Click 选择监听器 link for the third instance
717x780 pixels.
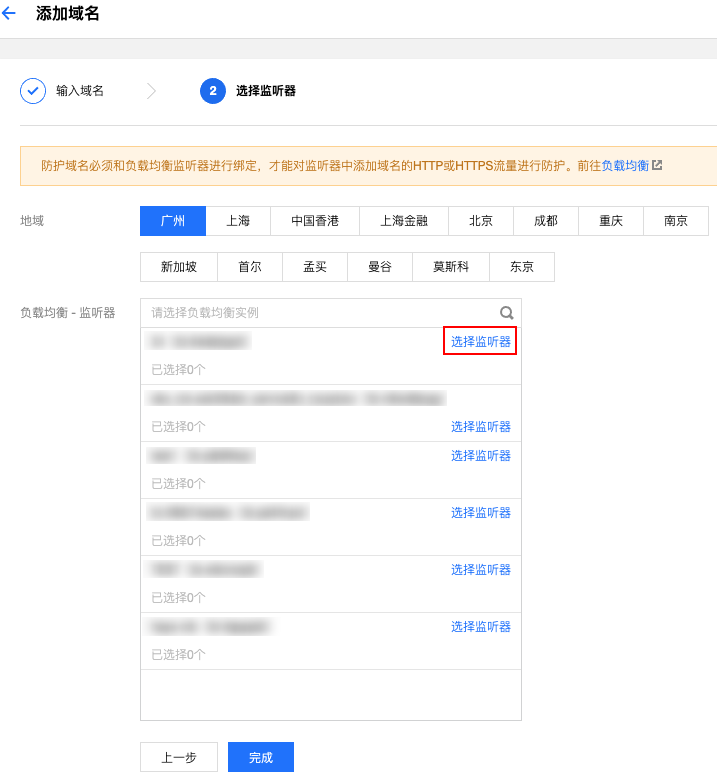[481, 455]
